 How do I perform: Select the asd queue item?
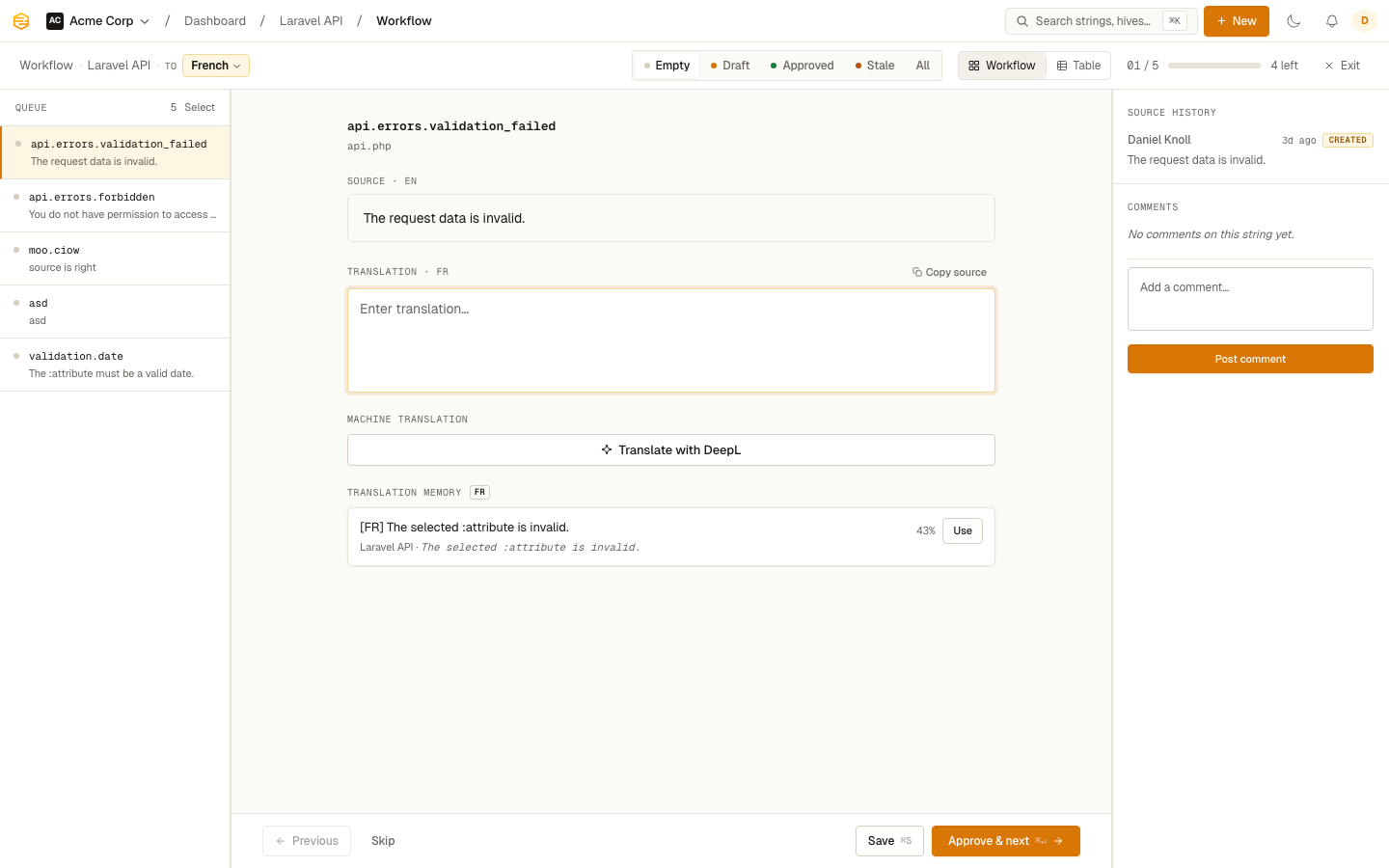point(115,312)
